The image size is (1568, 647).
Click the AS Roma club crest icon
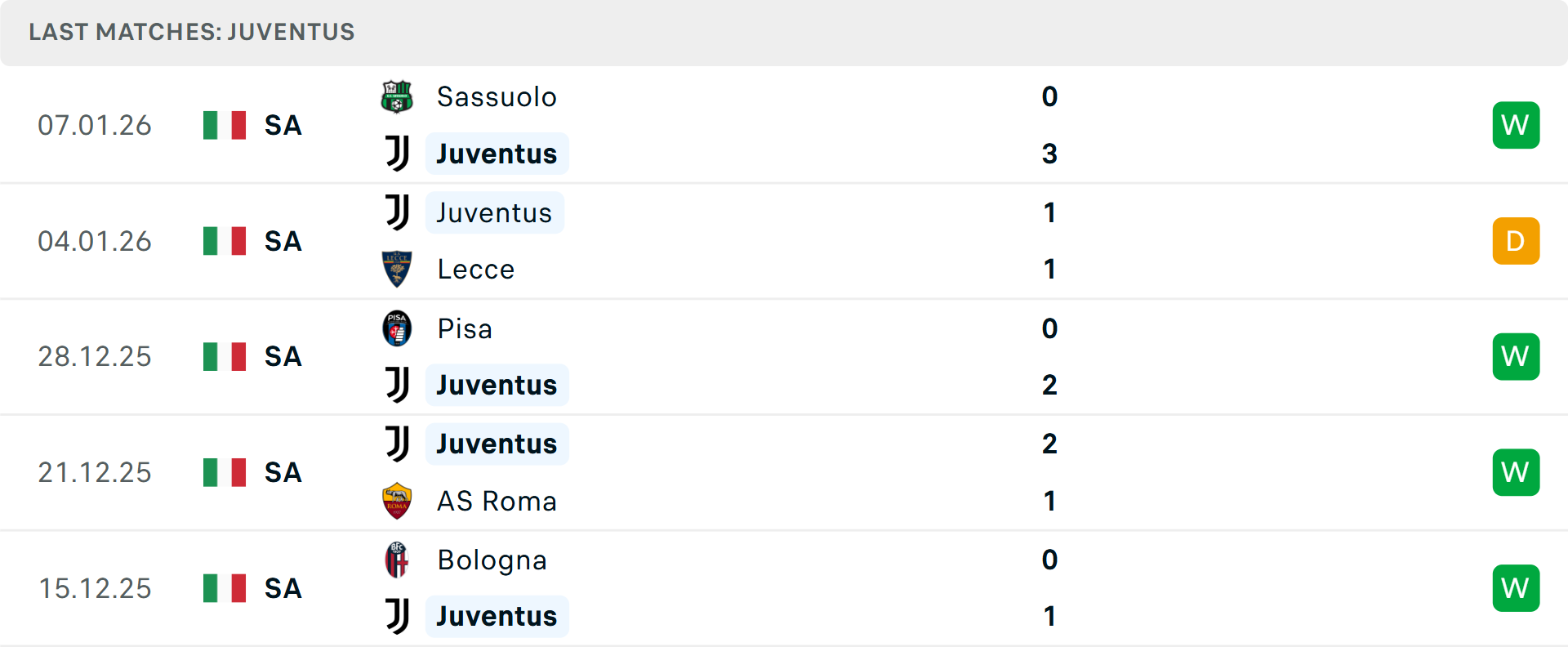click(x=397, y=501)
